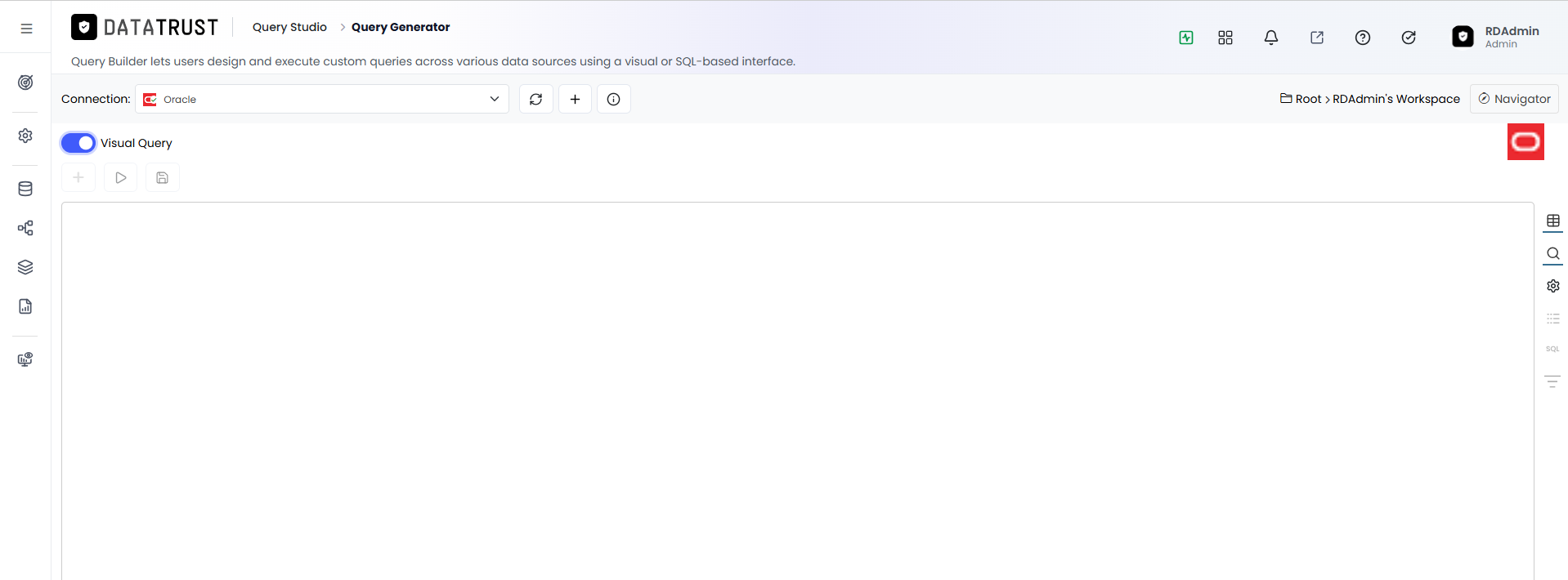Viewport: 1568px width, 580px height.
Task: Select Query Generator breadcrumb
Action: pos(401,27)
